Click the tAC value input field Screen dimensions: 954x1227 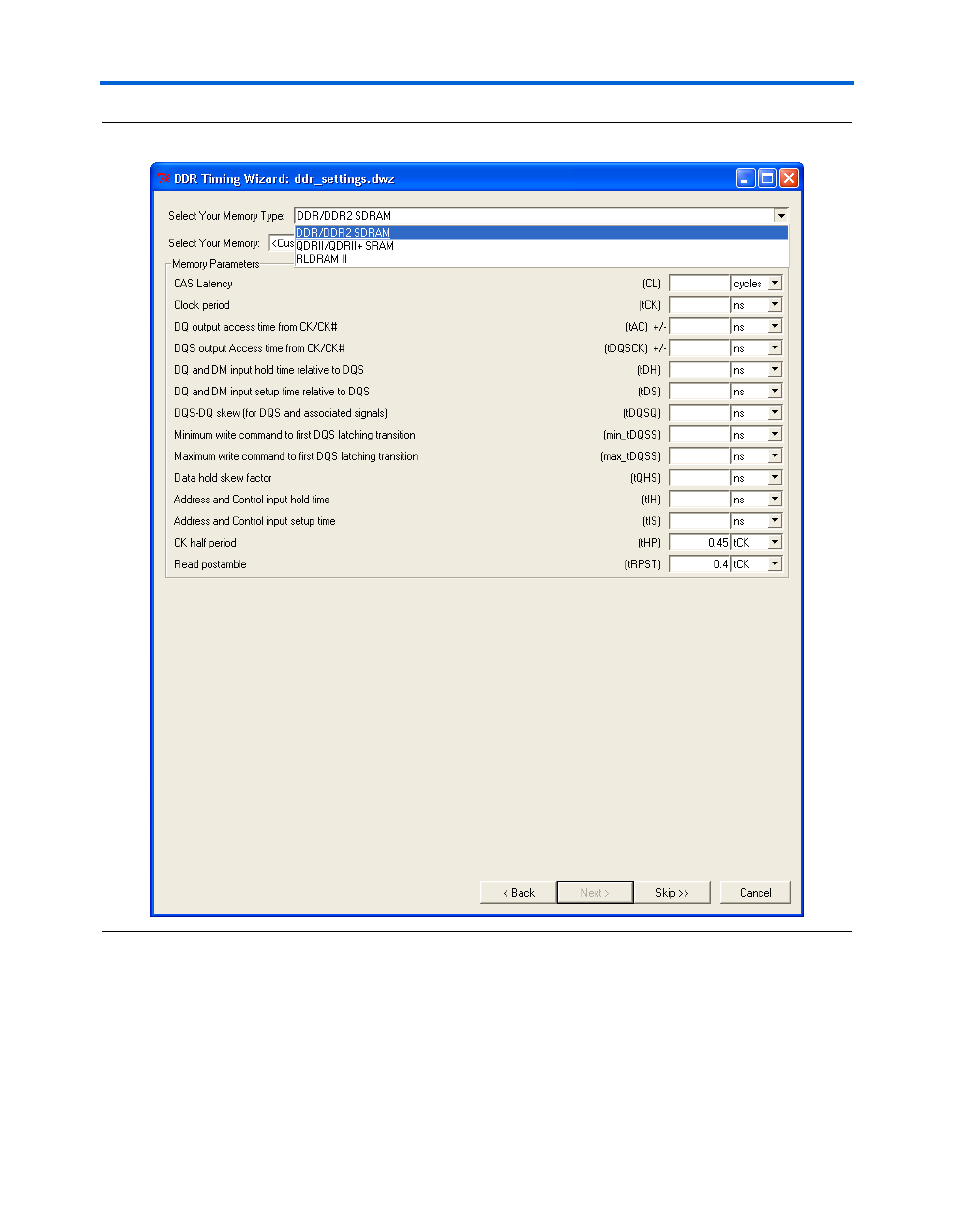(700, 327)
